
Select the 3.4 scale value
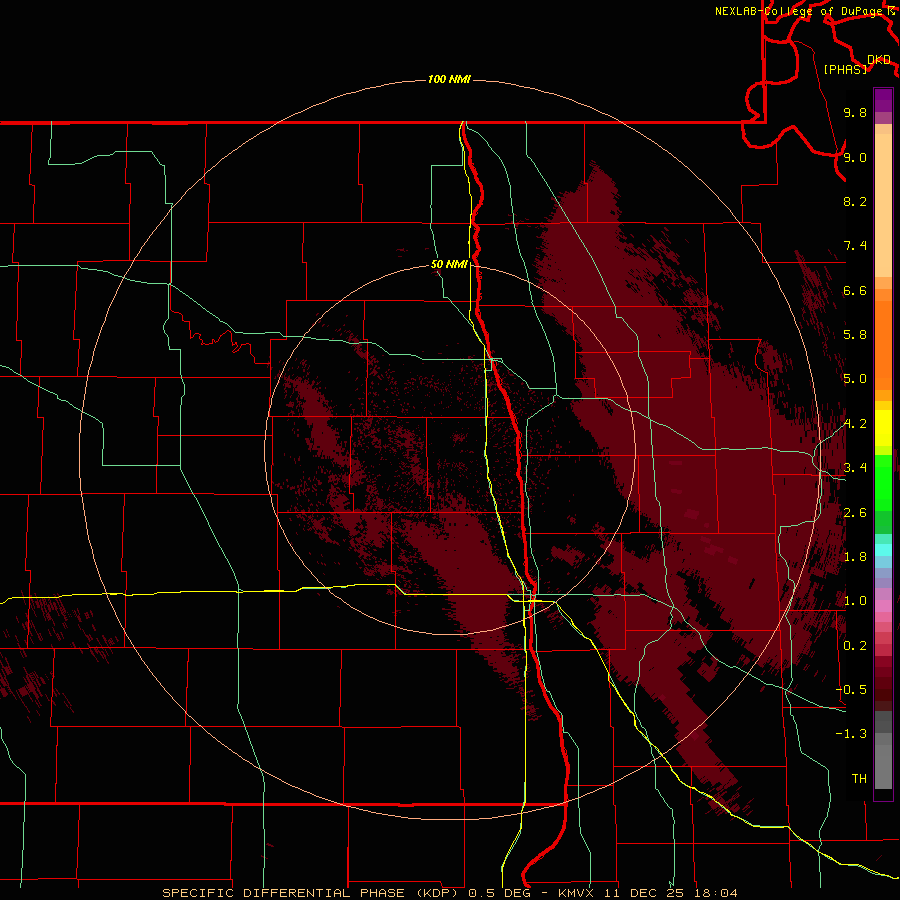click(x=855, y=468)
